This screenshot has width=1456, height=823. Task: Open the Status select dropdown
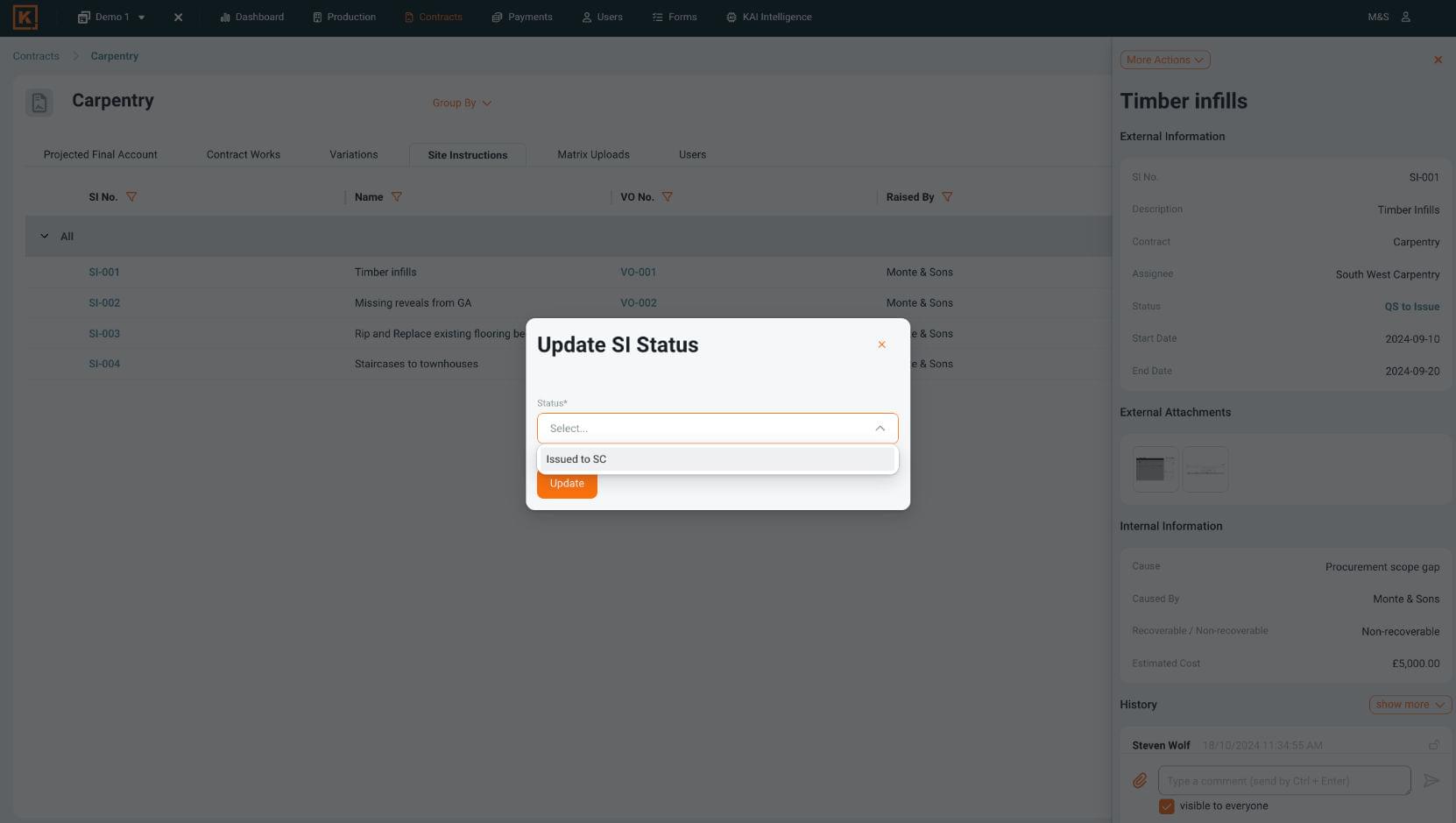(717, 429)
